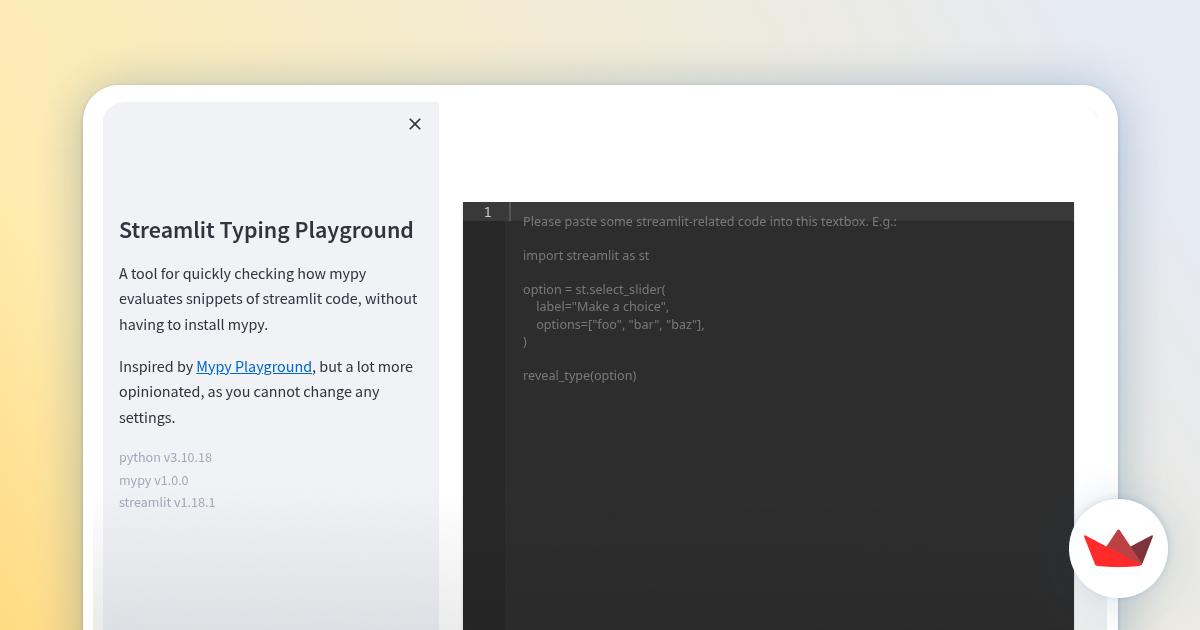The image size is (1200, 630).
Task: Click the python v3.10.18 version label
Action: pos(165,457)
